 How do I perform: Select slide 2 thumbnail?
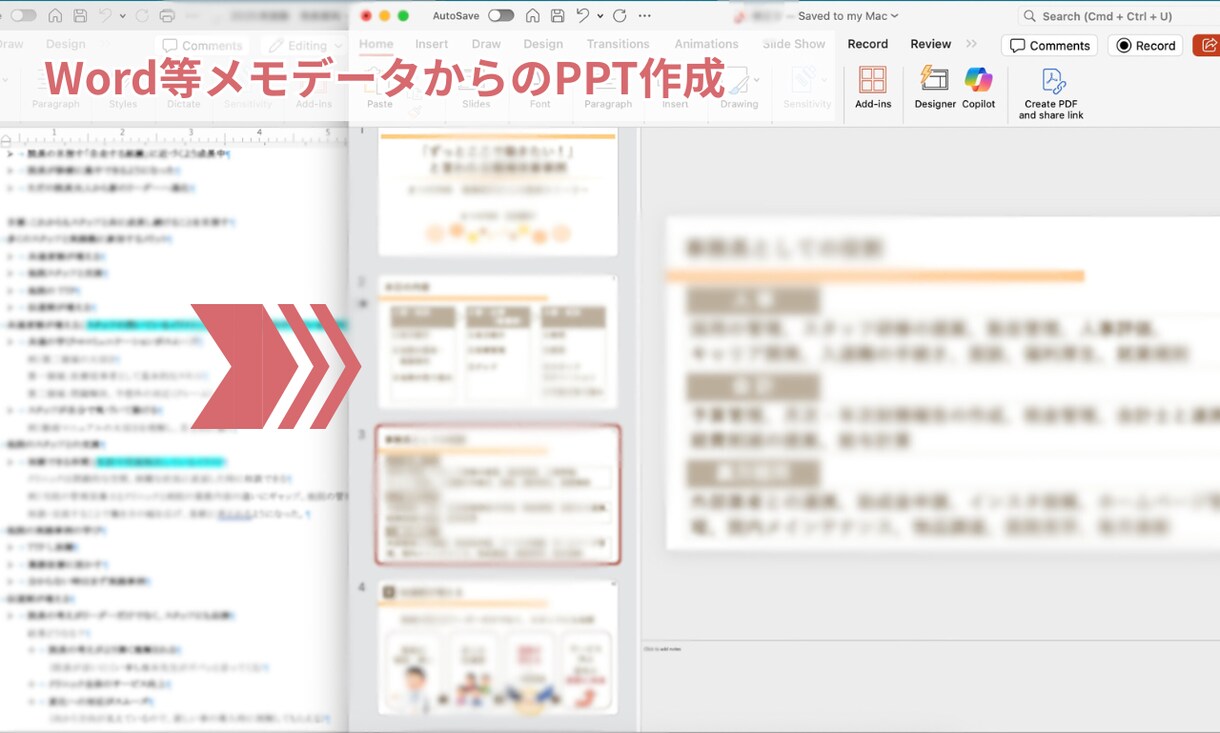pyautogui.click(x=498, y=341)
